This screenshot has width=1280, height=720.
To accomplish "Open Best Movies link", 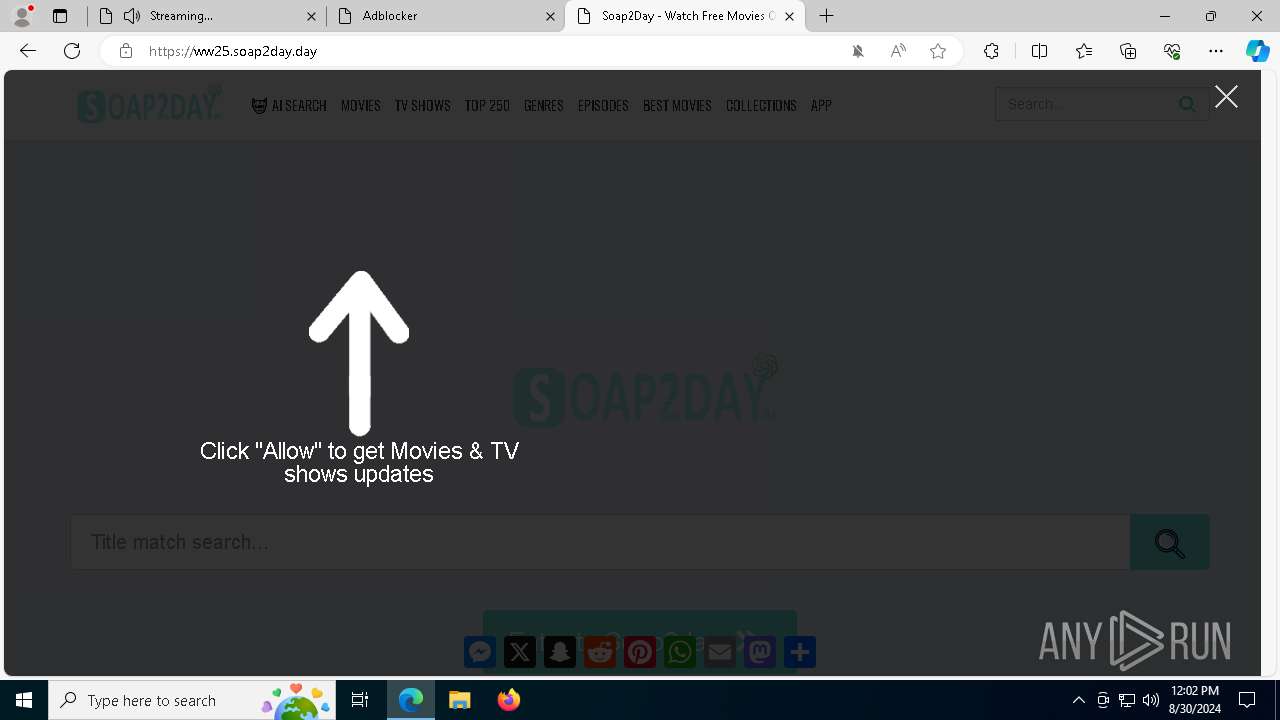I will [677, 105].
